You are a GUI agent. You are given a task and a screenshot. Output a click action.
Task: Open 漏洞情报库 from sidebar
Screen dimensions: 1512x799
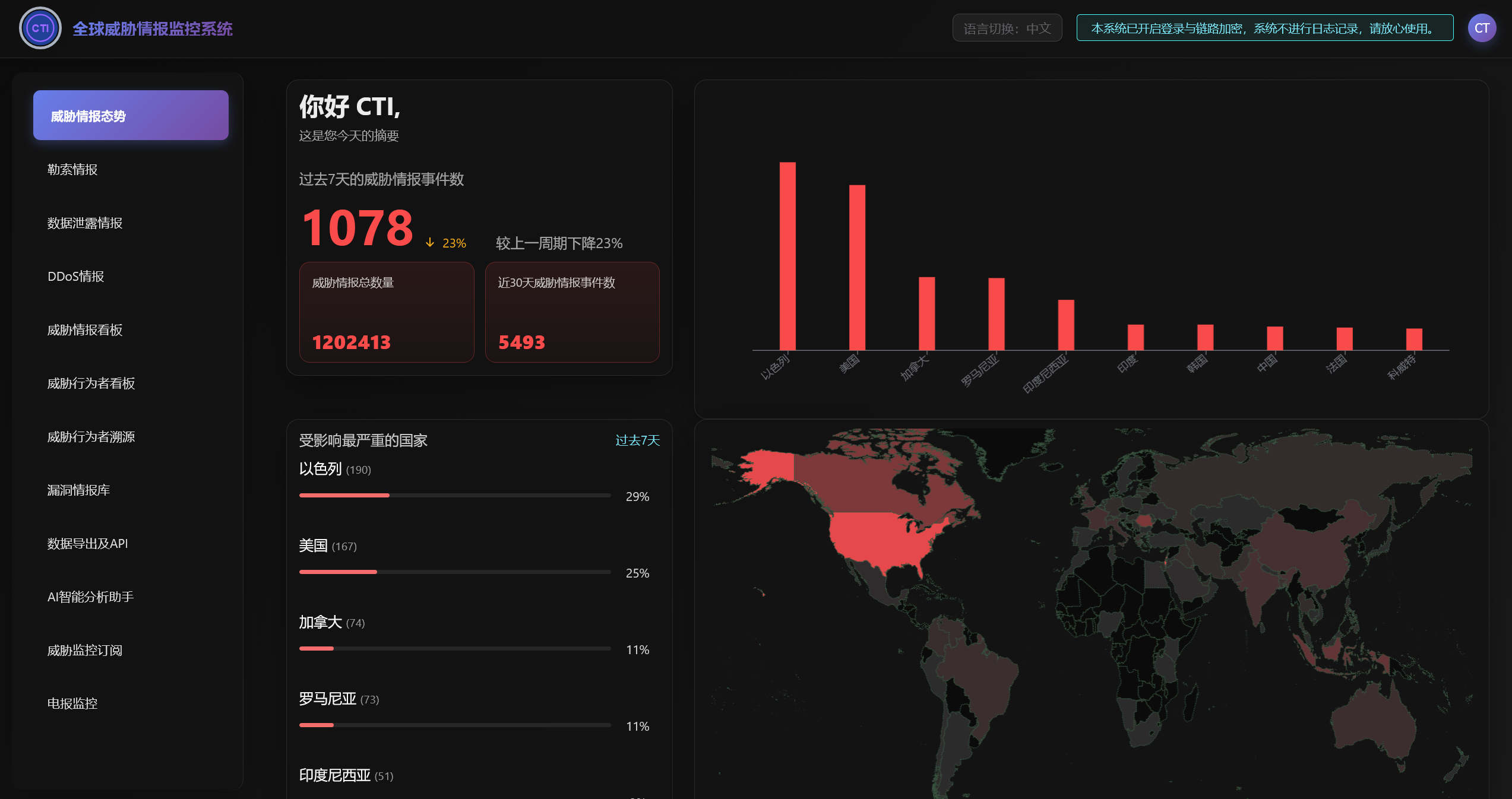click(x=78, y=490)
